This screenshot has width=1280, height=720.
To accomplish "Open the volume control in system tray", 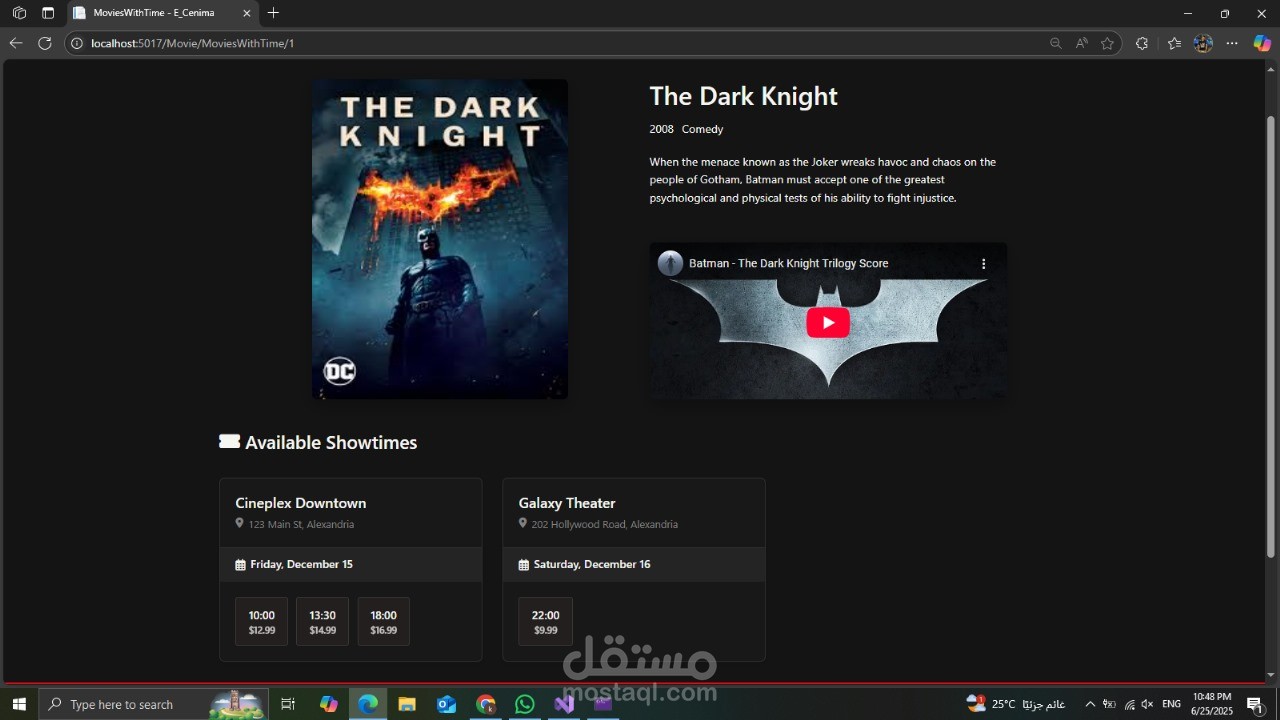I will tap(1147, 704).
